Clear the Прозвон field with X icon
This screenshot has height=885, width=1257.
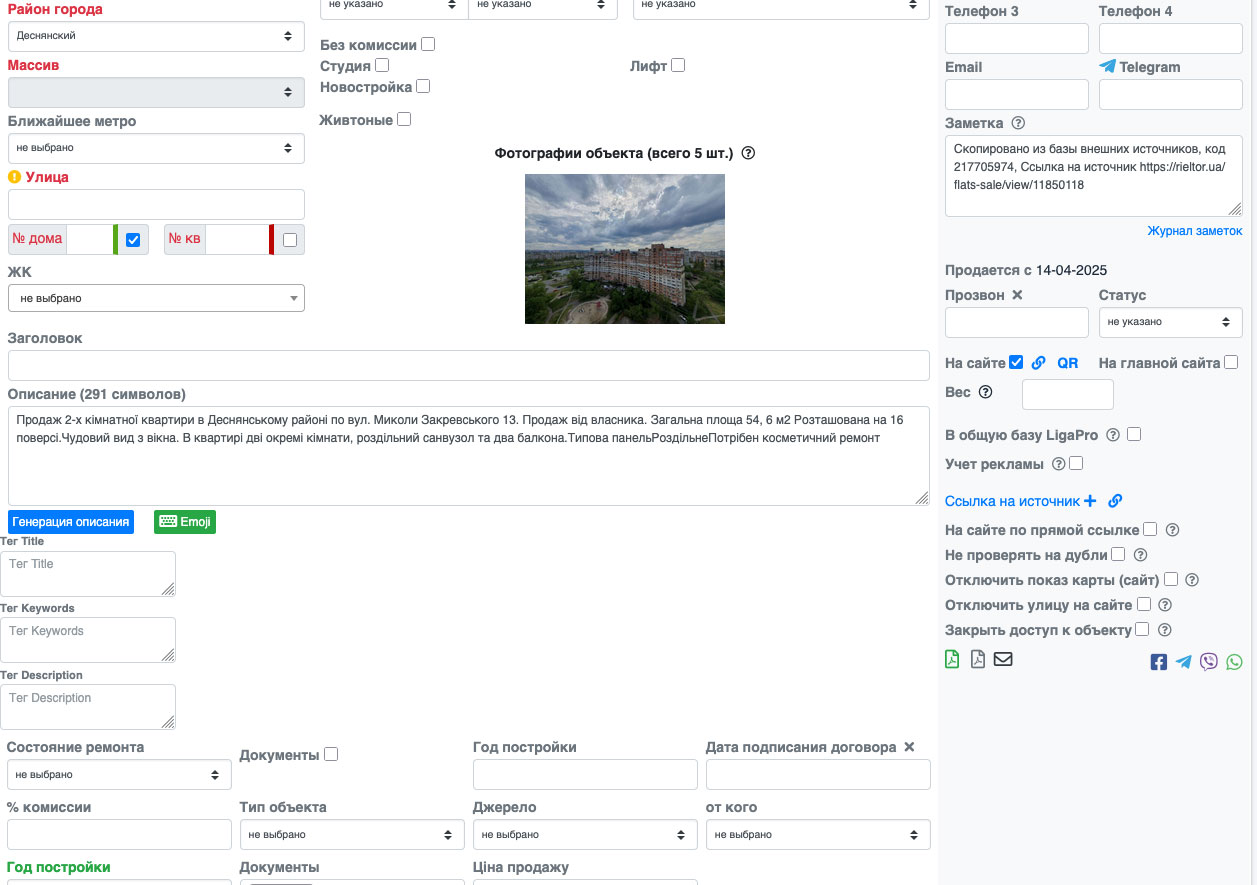coord(1017,295)
